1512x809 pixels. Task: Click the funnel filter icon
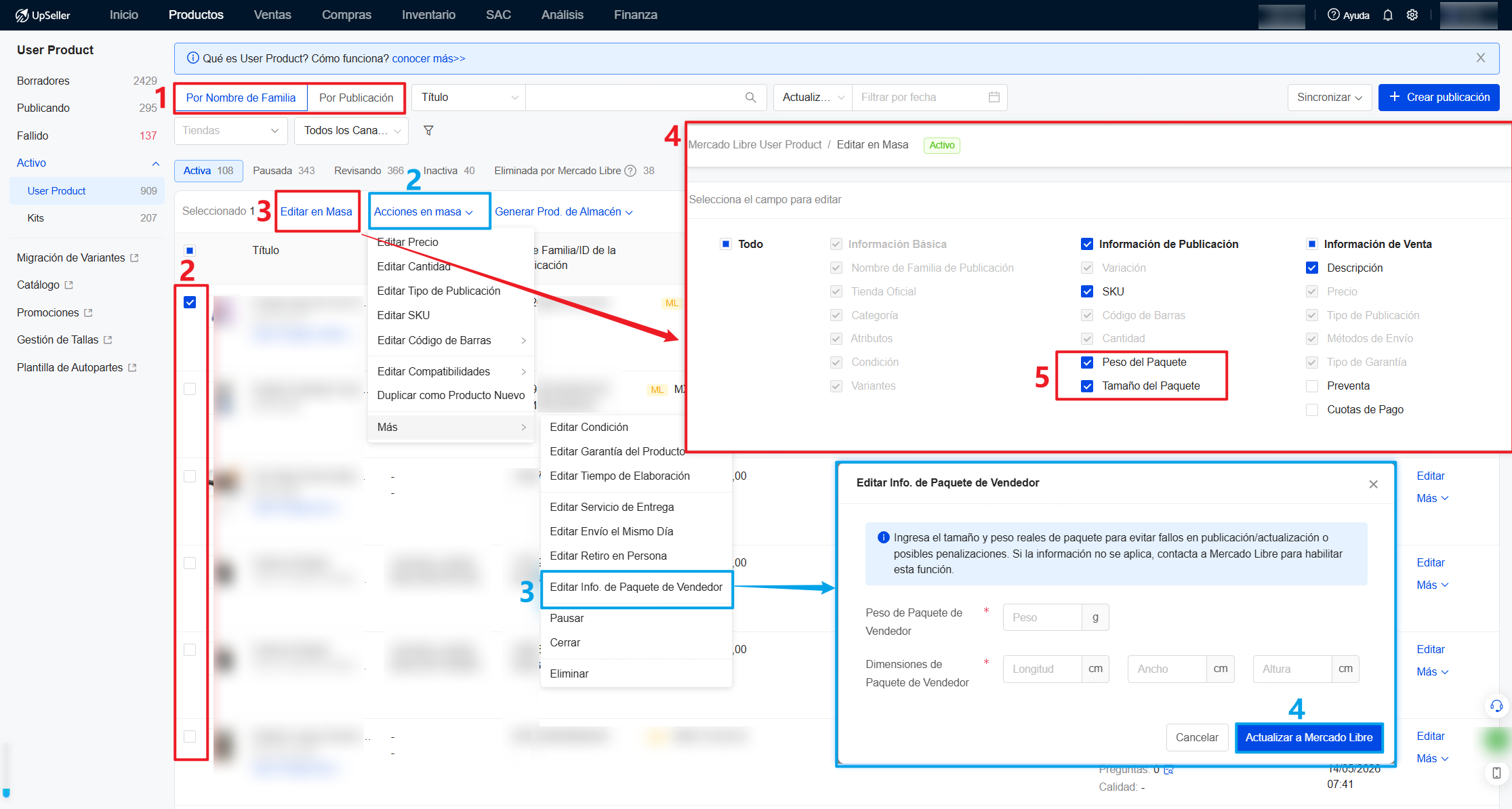tap(428, 131)
